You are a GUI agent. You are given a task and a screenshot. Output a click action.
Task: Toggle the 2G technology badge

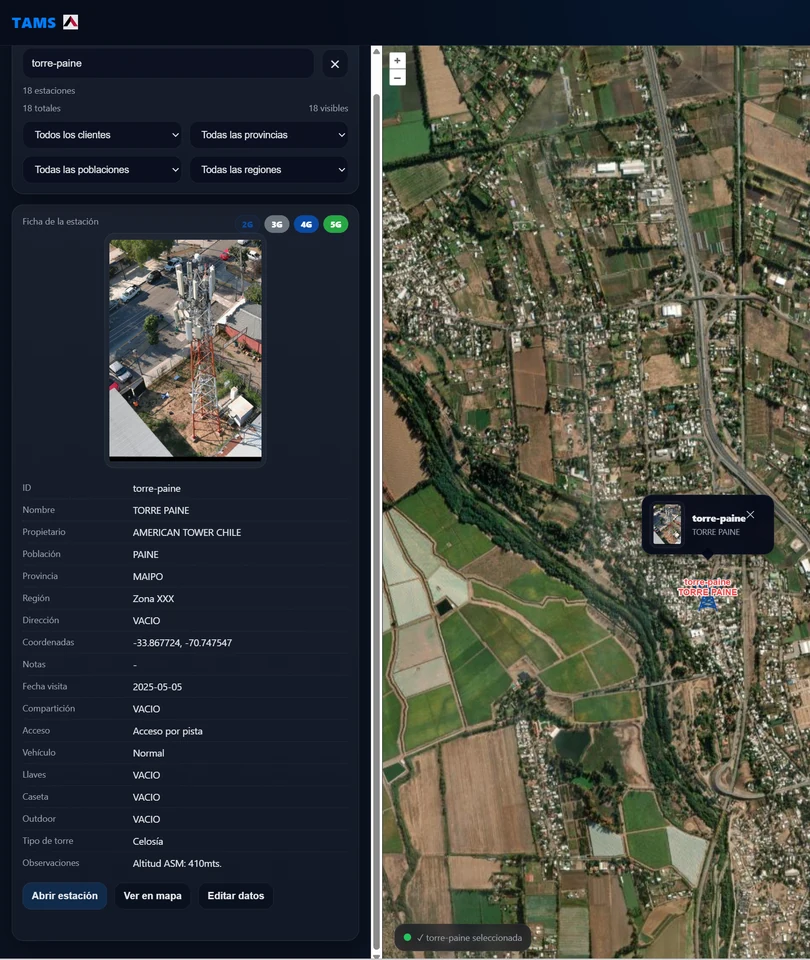[x=247, y=224]
